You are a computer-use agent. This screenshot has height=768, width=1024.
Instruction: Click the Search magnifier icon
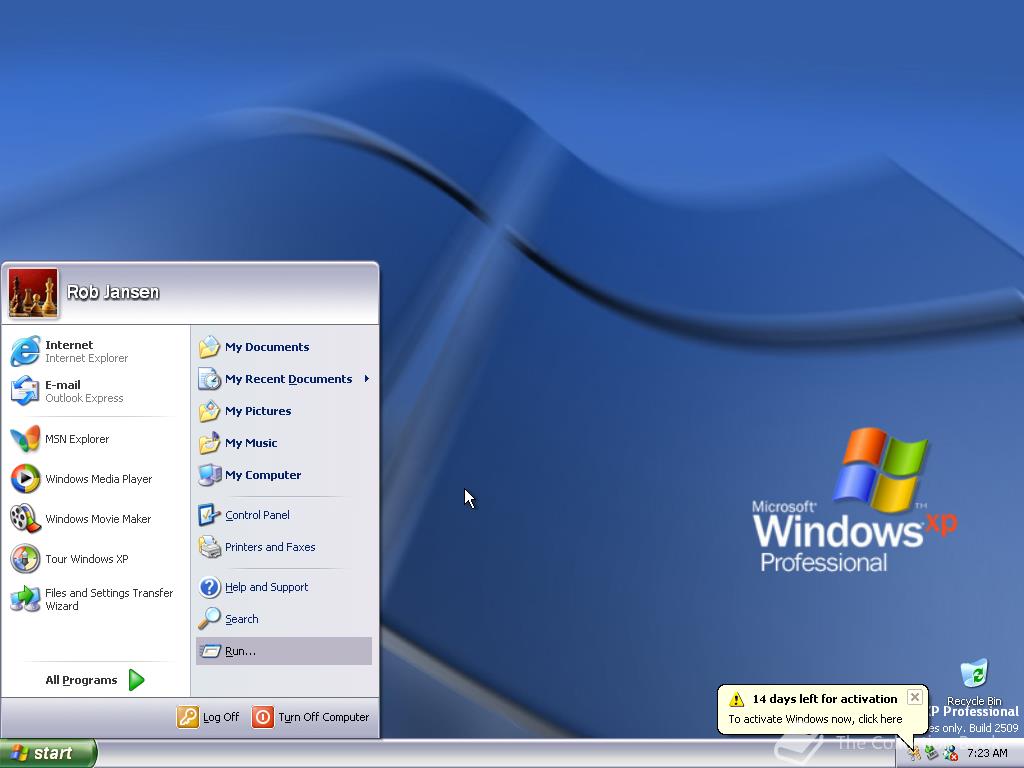click(210, 618)
